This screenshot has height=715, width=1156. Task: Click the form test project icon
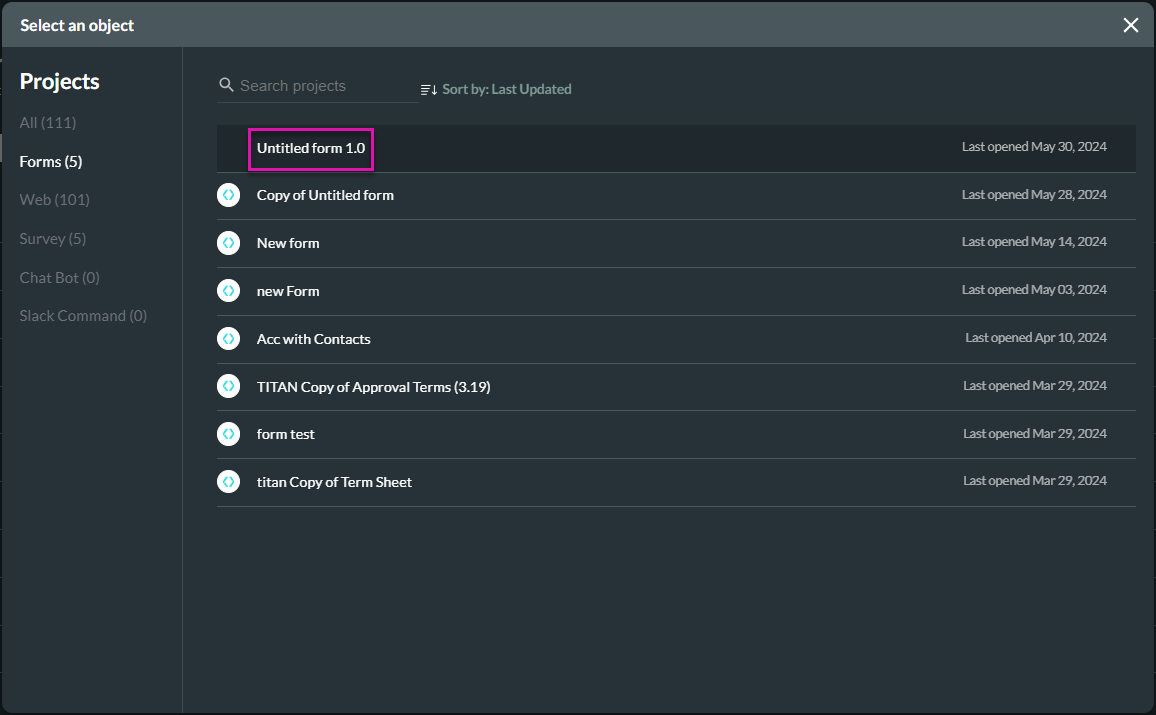click(229, 434)
